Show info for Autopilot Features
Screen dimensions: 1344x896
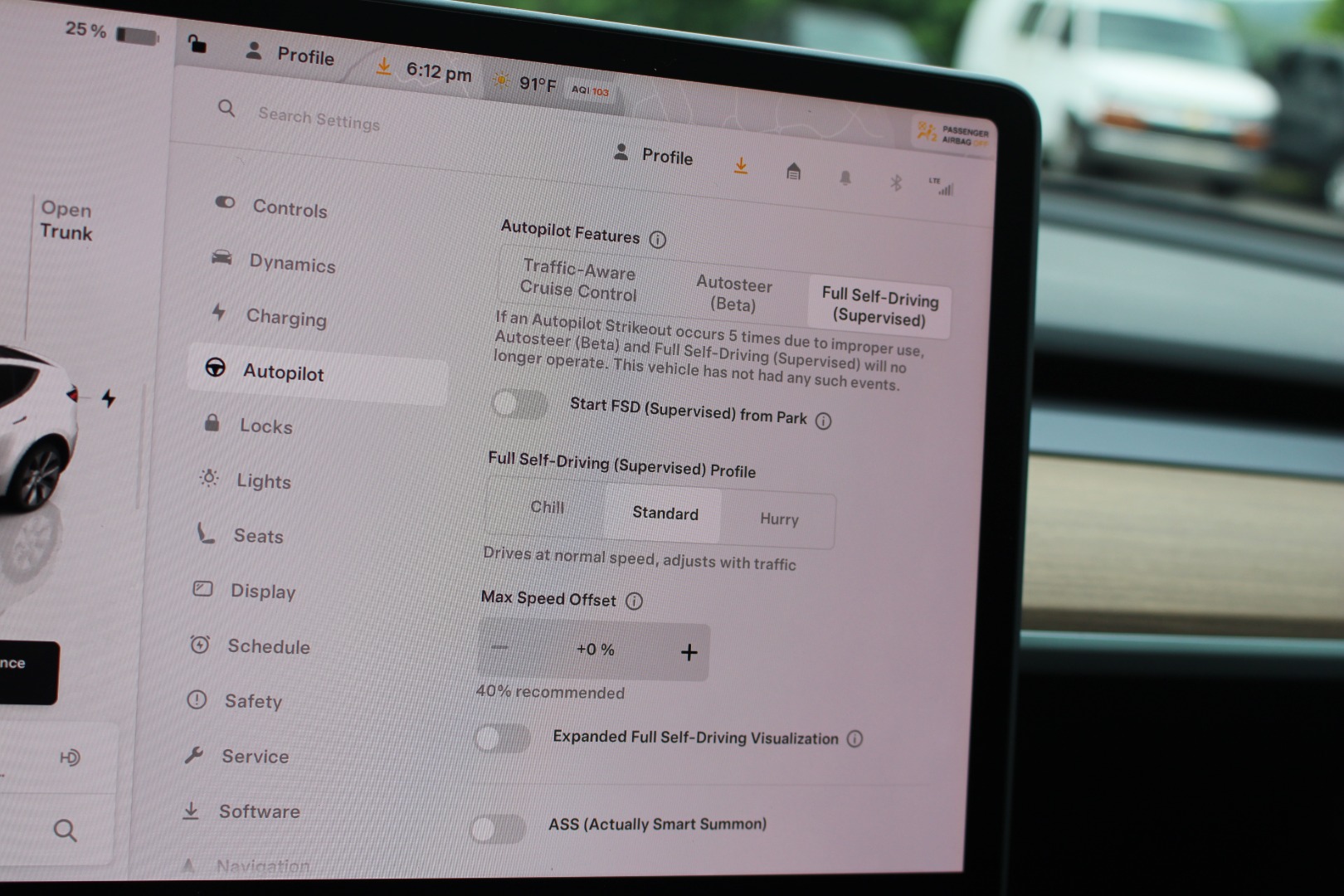click(x=657, y=240)
